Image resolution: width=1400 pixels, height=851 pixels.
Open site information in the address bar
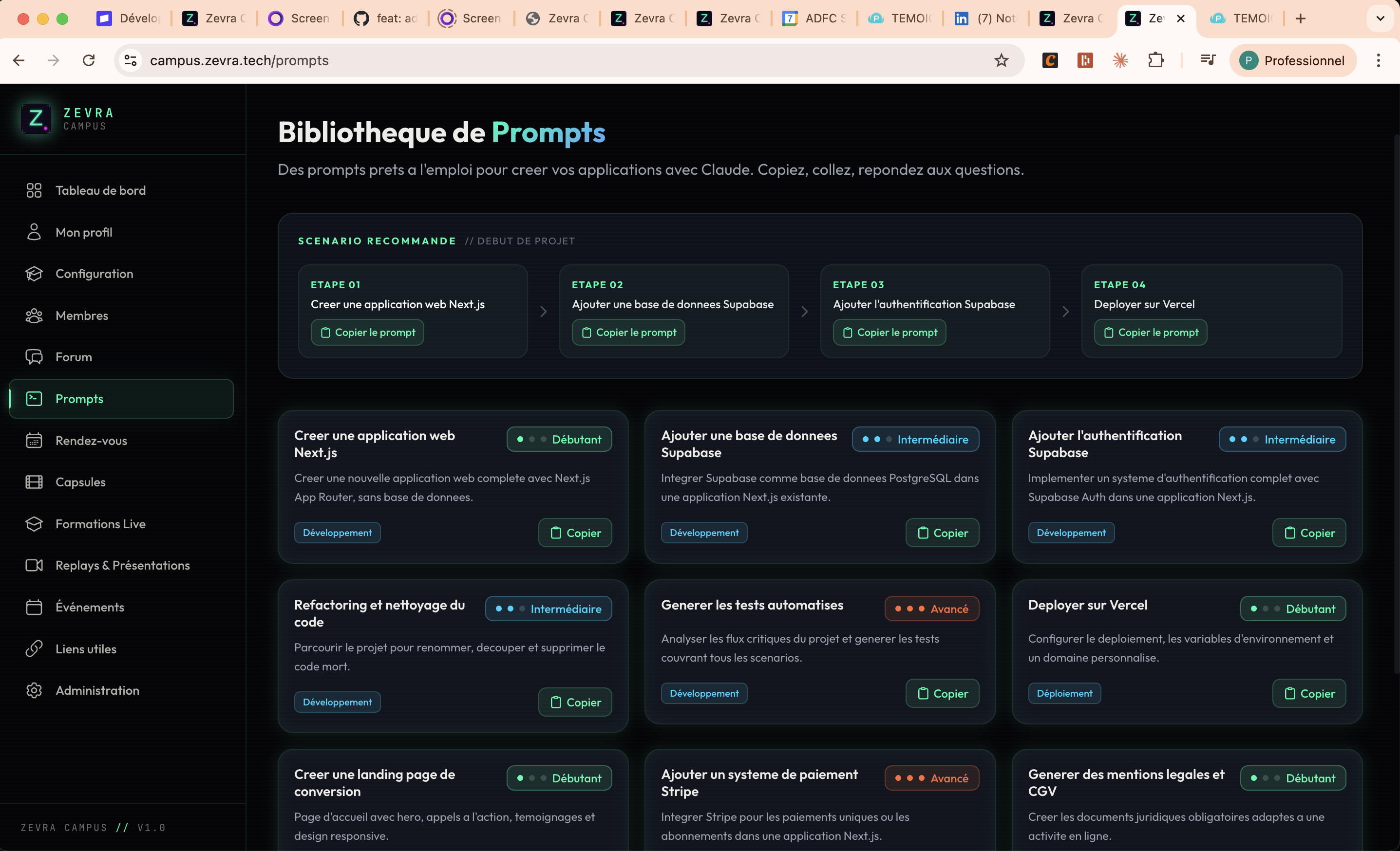130,60
